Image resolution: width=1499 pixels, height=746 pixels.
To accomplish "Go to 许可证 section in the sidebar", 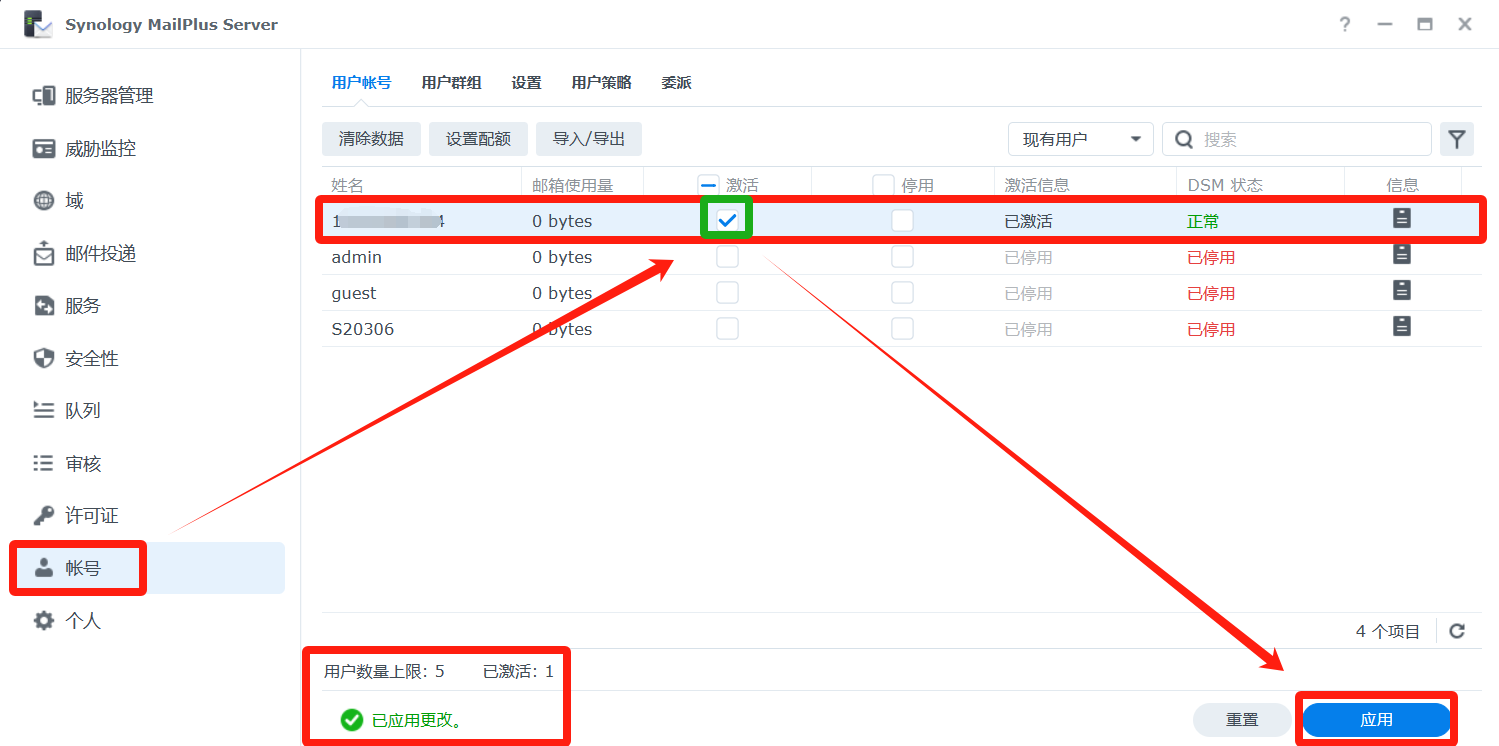I will (x=92, y=516).
